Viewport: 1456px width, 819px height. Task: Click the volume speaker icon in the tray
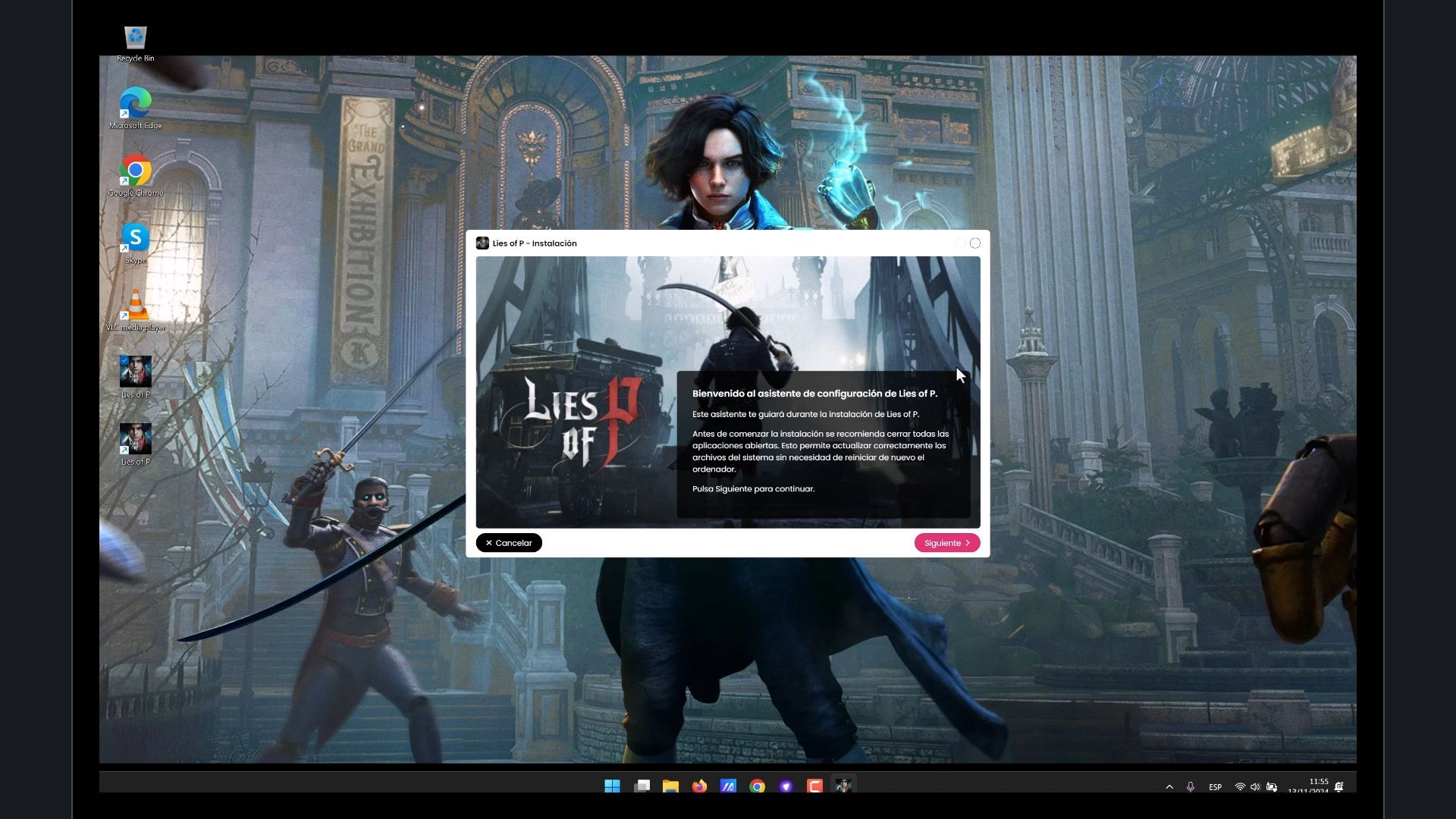[1255, 787]
